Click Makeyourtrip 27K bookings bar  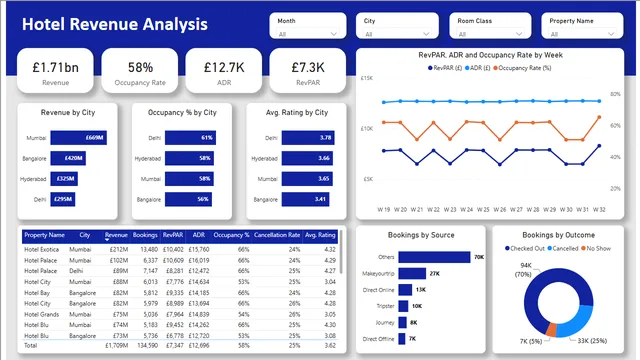412,273
